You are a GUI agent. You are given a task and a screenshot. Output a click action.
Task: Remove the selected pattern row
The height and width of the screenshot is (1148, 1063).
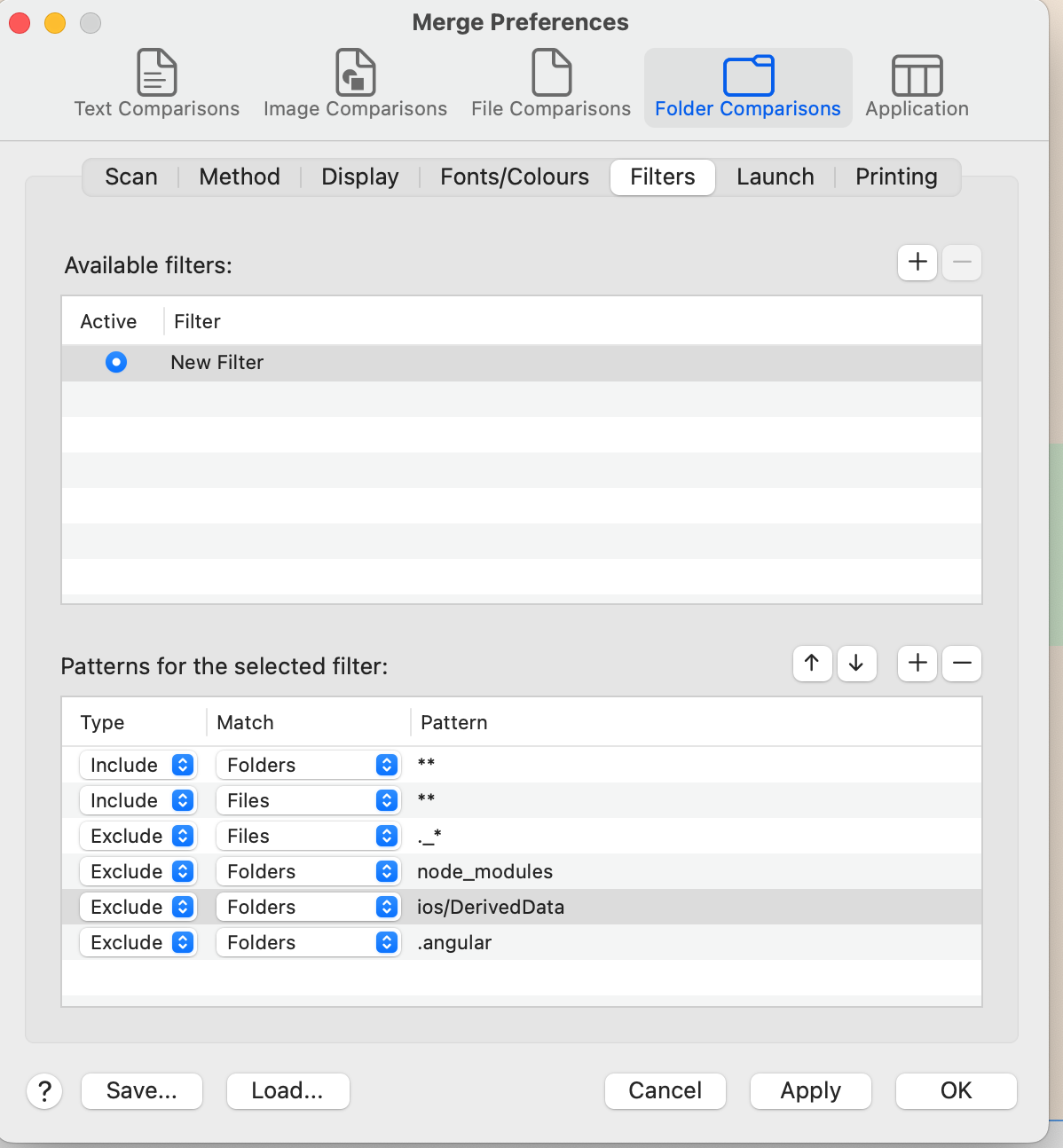pos(962,663)
